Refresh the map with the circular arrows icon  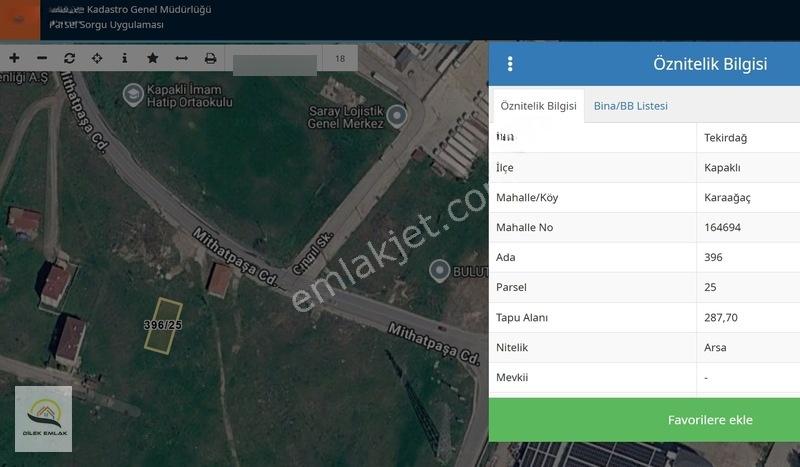point(69,58)
